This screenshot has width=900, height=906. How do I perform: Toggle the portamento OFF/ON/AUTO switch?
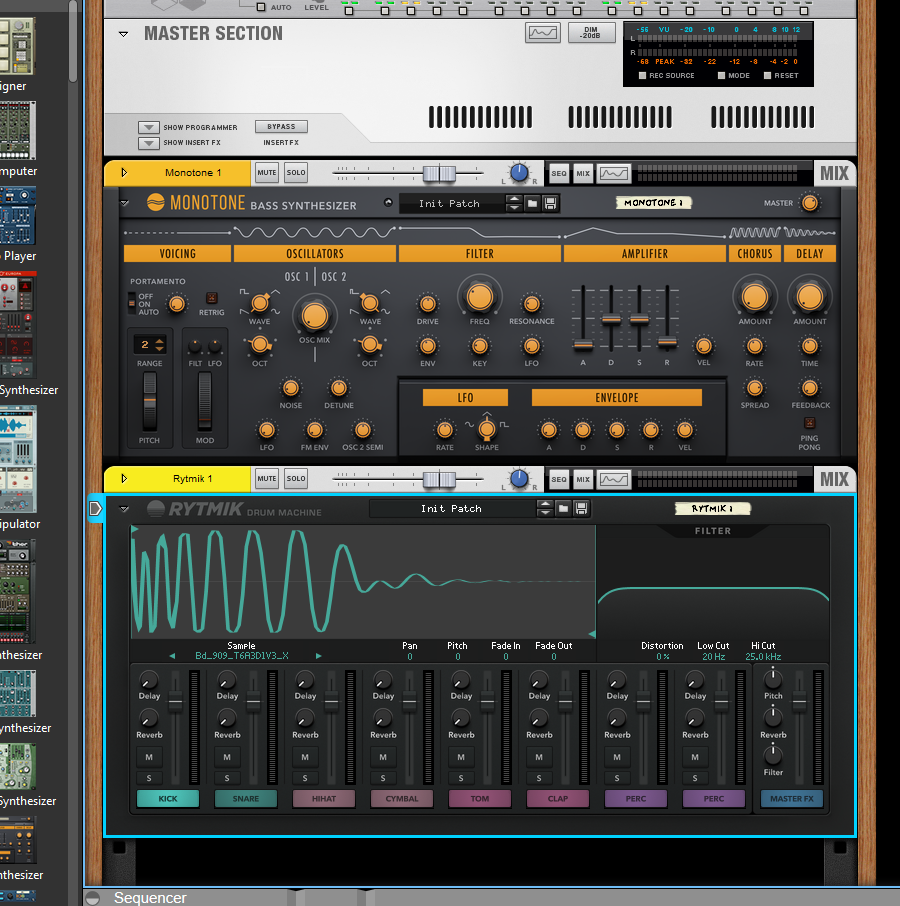(x=132, y=303)
